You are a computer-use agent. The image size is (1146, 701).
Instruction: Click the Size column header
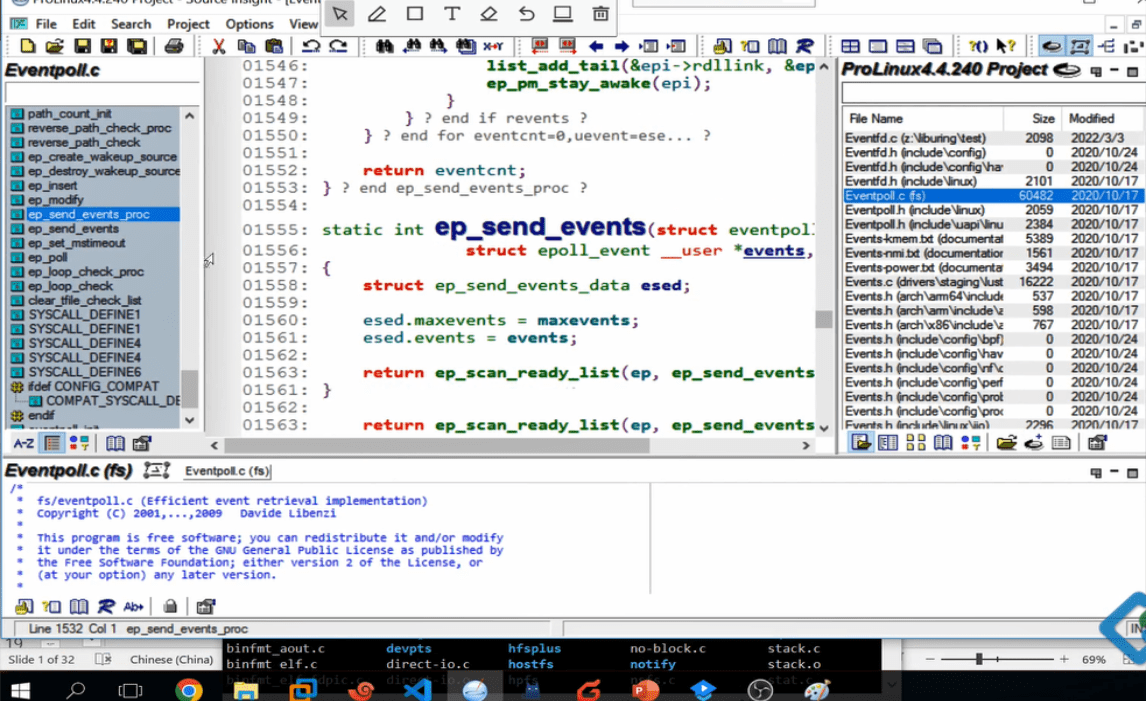click(x=1043, y=118)
